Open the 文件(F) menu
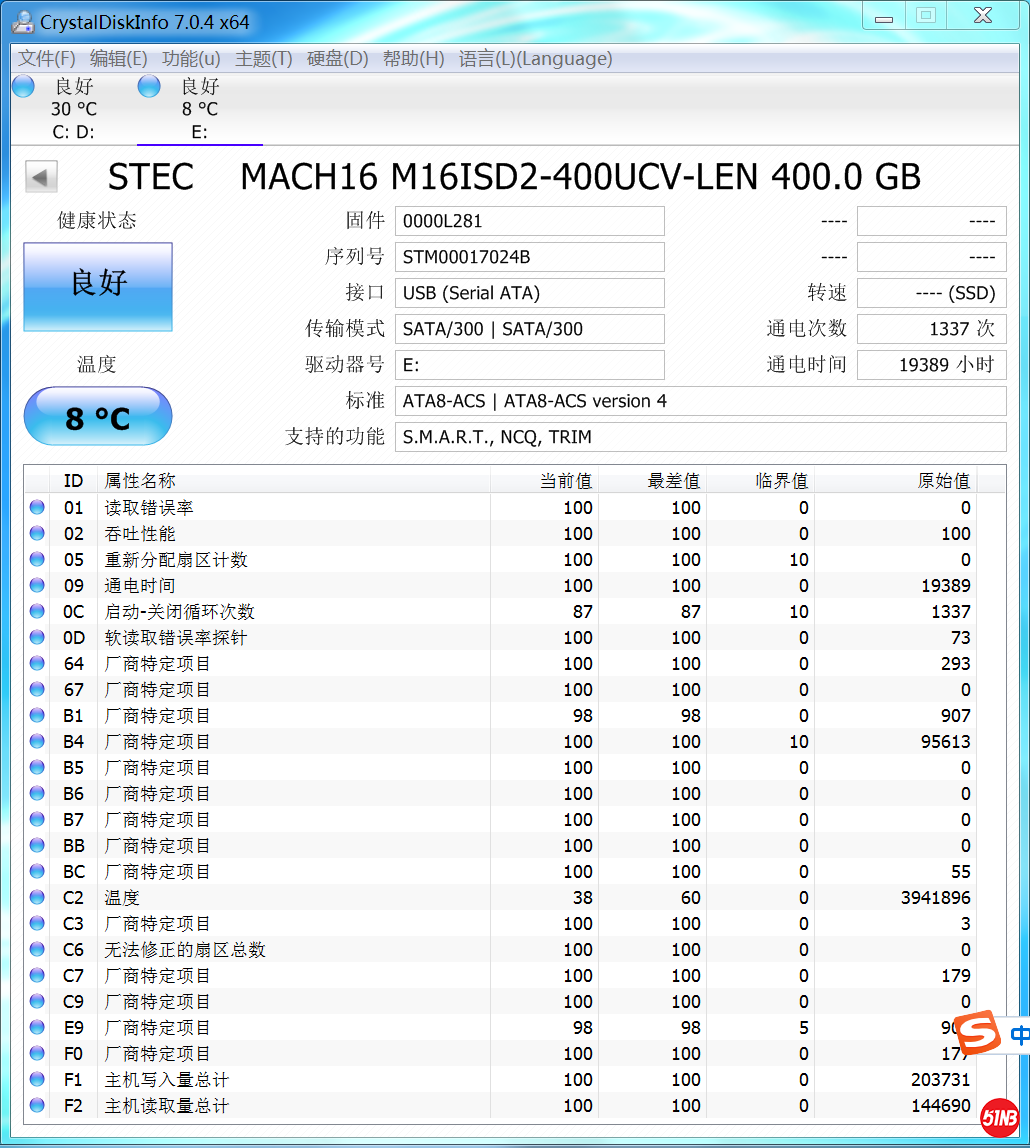This screenshot has width=1030, height=1148. pyautogui.click(x=47, y=59)
